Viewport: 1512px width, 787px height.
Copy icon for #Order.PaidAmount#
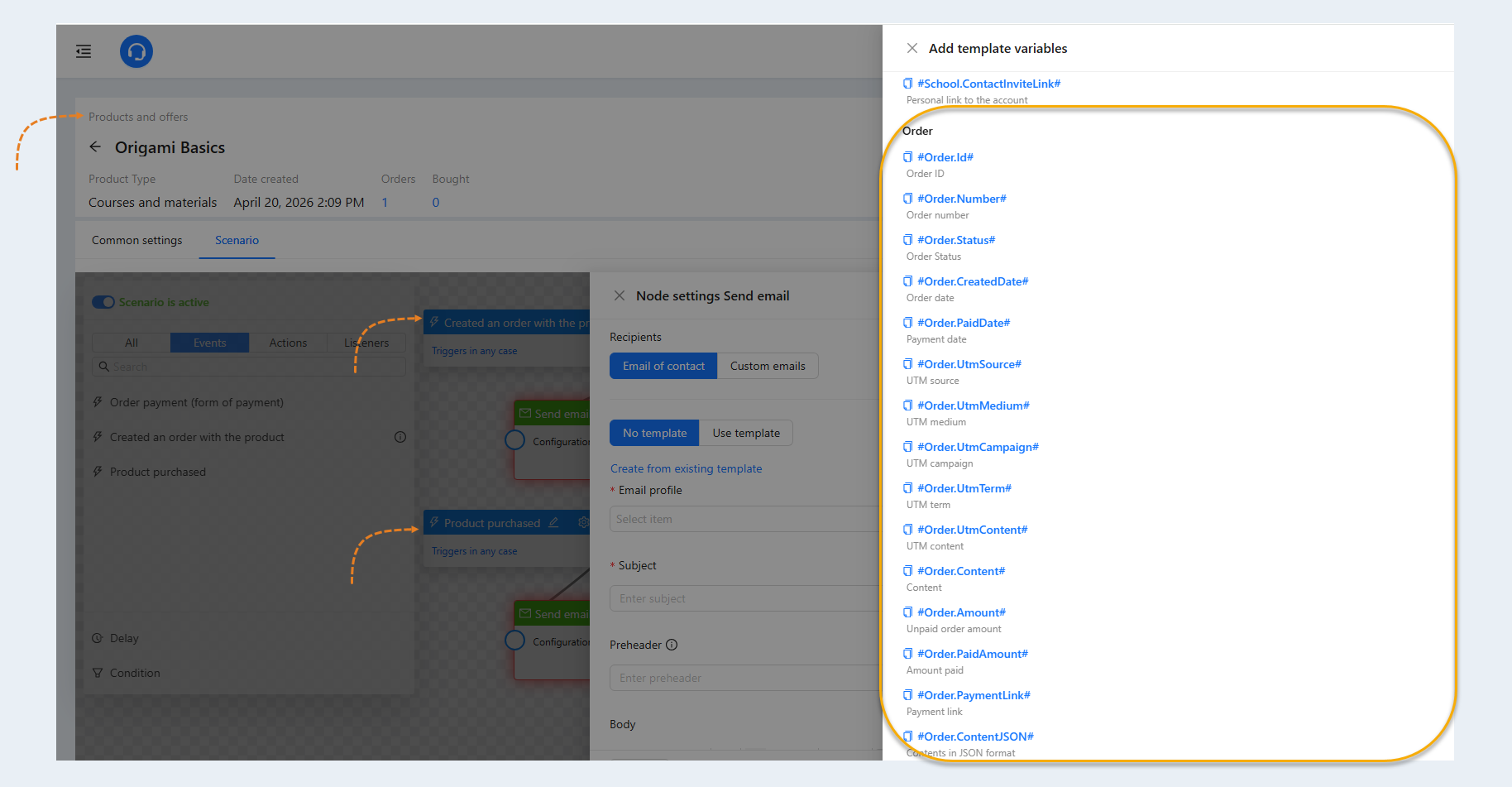point(908,654)
